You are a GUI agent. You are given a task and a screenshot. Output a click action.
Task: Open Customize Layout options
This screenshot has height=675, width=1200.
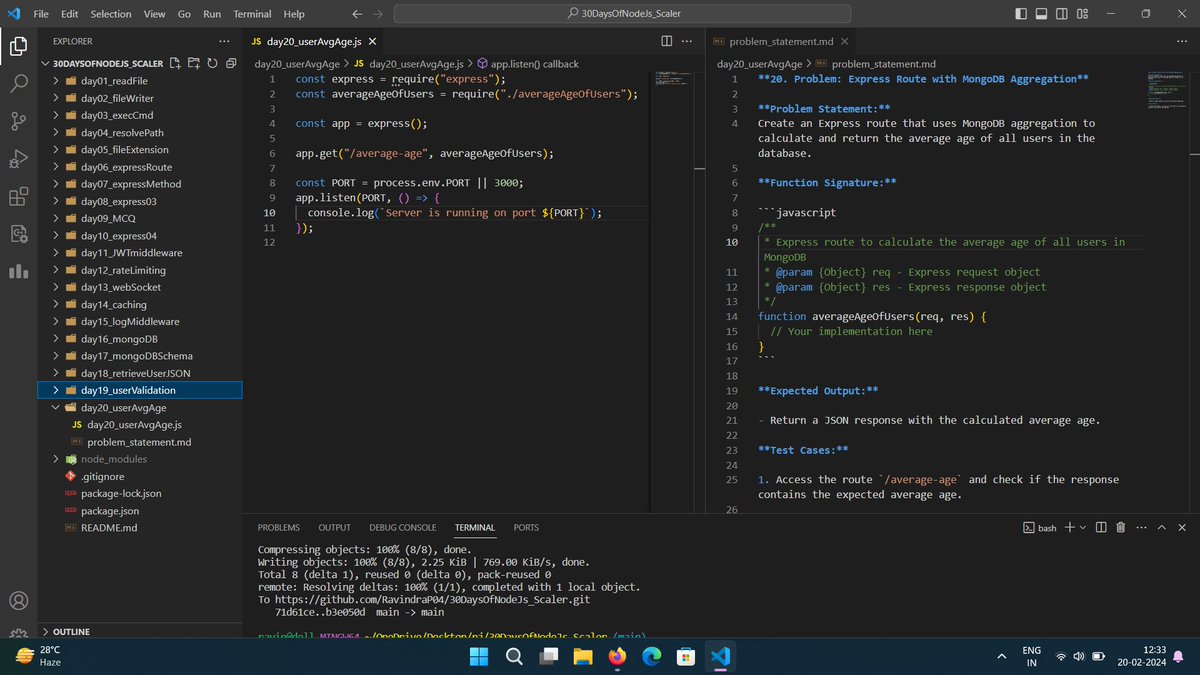click(1082, 14)
